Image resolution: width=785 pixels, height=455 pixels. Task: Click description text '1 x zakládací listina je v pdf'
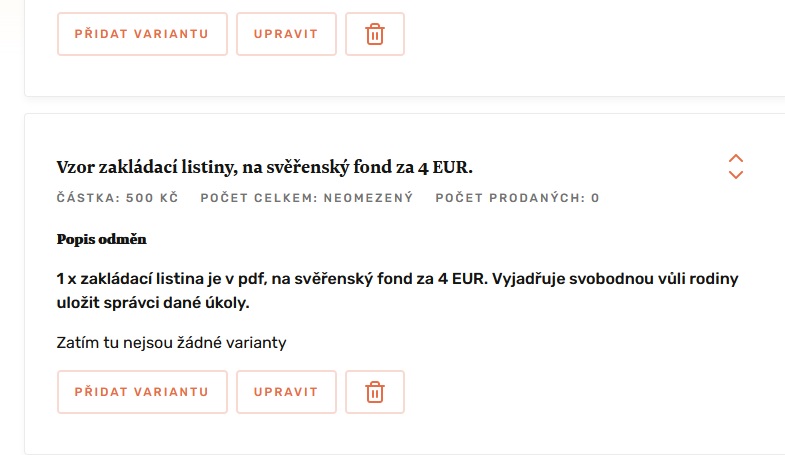pyautogui.click(x=161, y=279)
